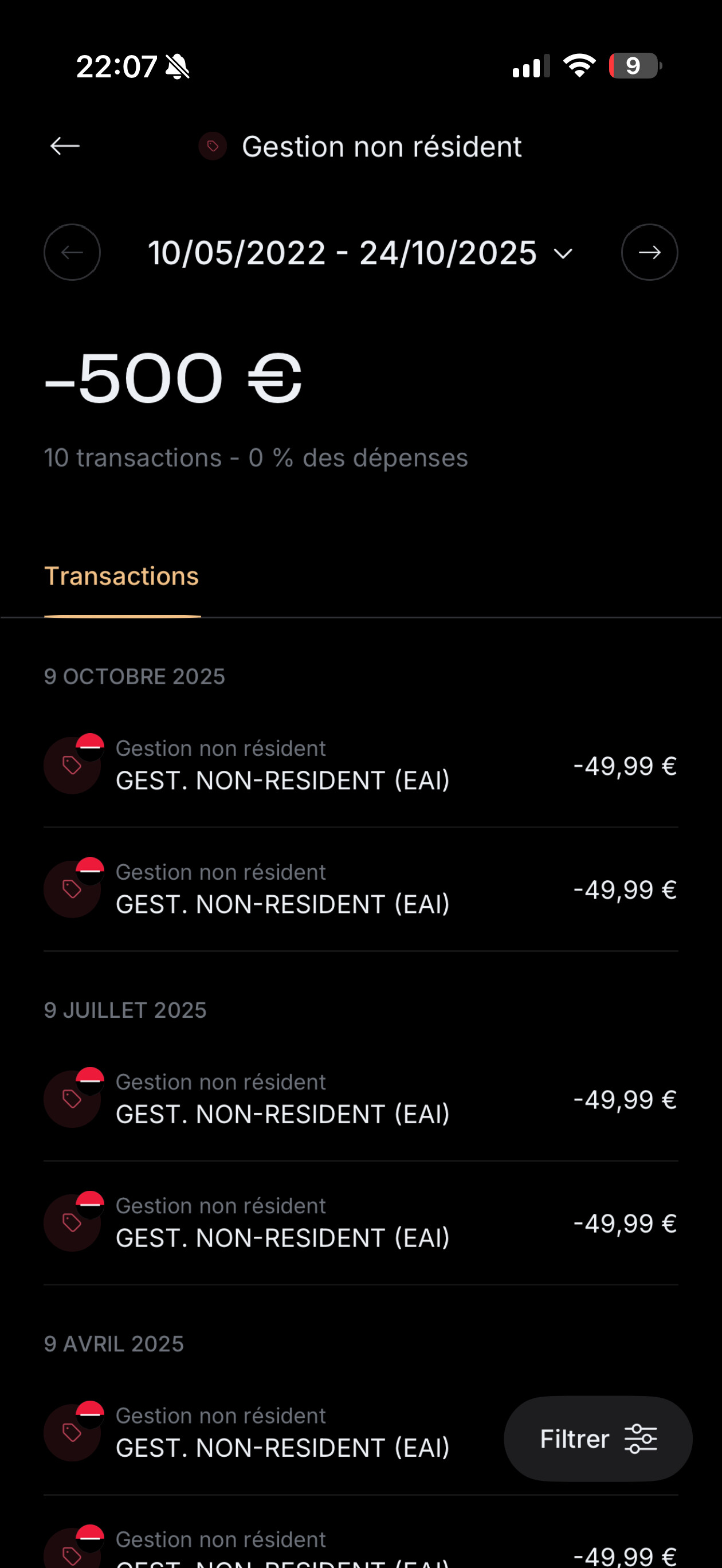Open the date range dropdown chevron

click(x=564, y=253)
